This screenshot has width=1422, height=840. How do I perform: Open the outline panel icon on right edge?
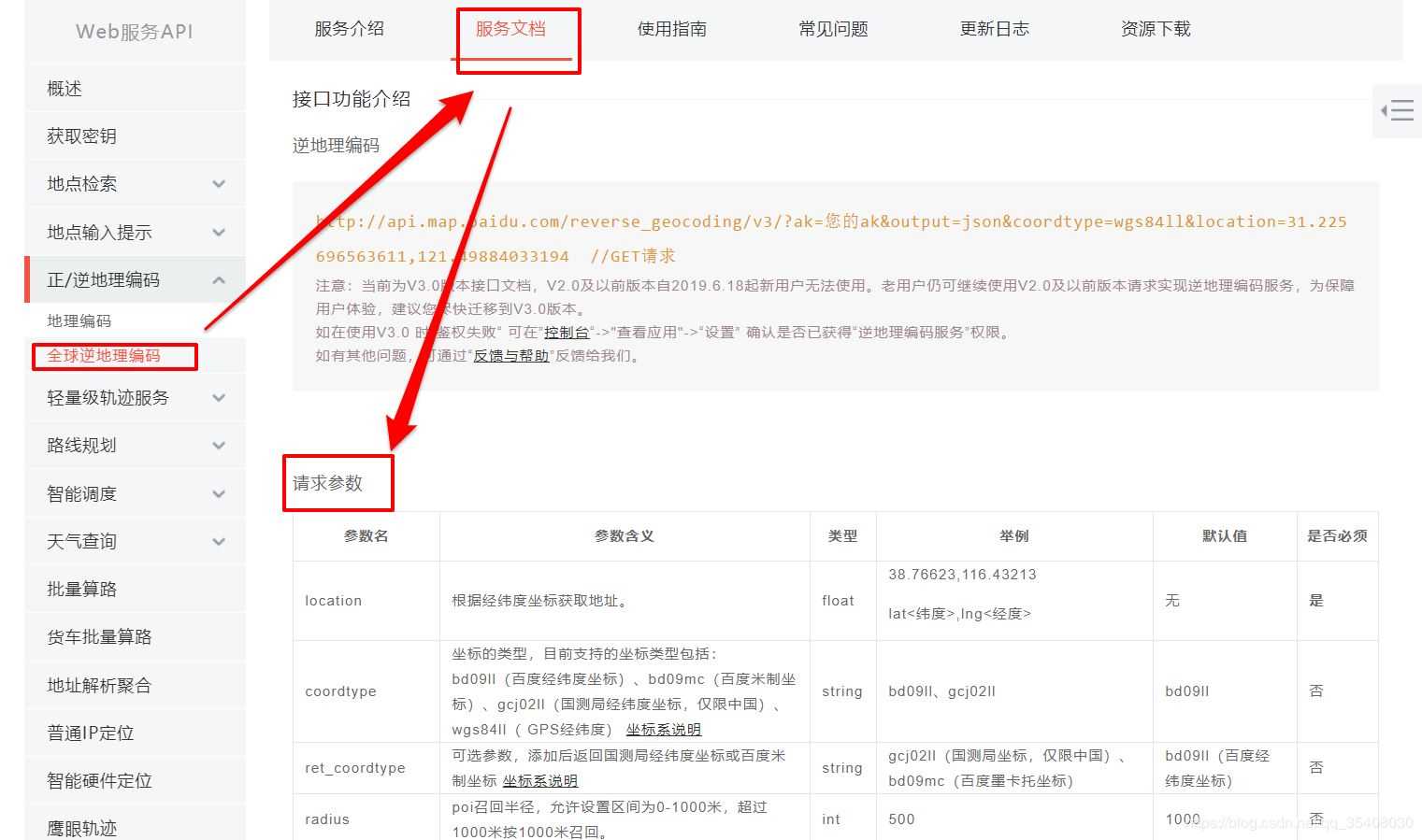pos(1398,110)
